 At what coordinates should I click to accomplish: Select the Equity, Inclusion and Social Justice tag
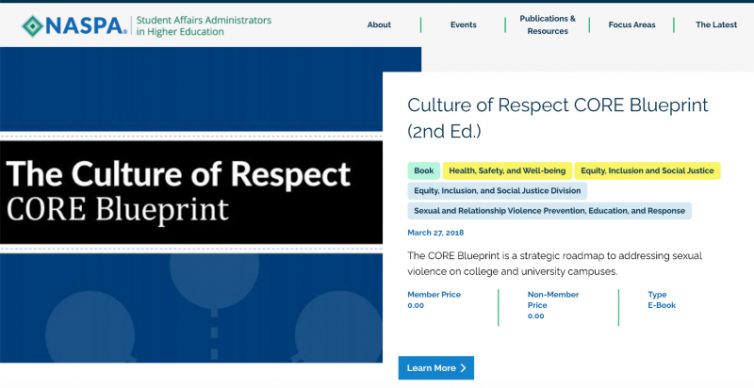(647, 171)
